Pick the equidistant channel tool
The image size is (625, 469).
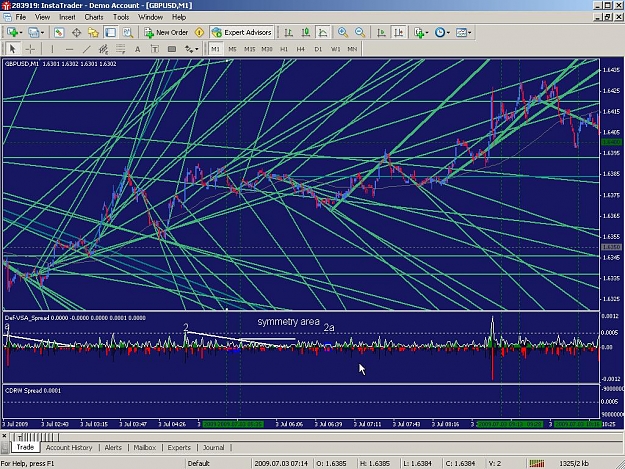click(103, 49)
